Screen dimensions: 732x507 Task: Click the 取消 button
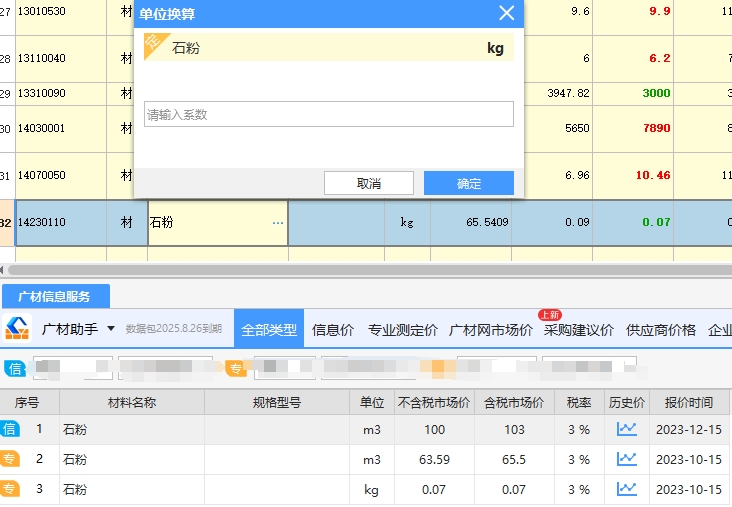click(369, 183)
